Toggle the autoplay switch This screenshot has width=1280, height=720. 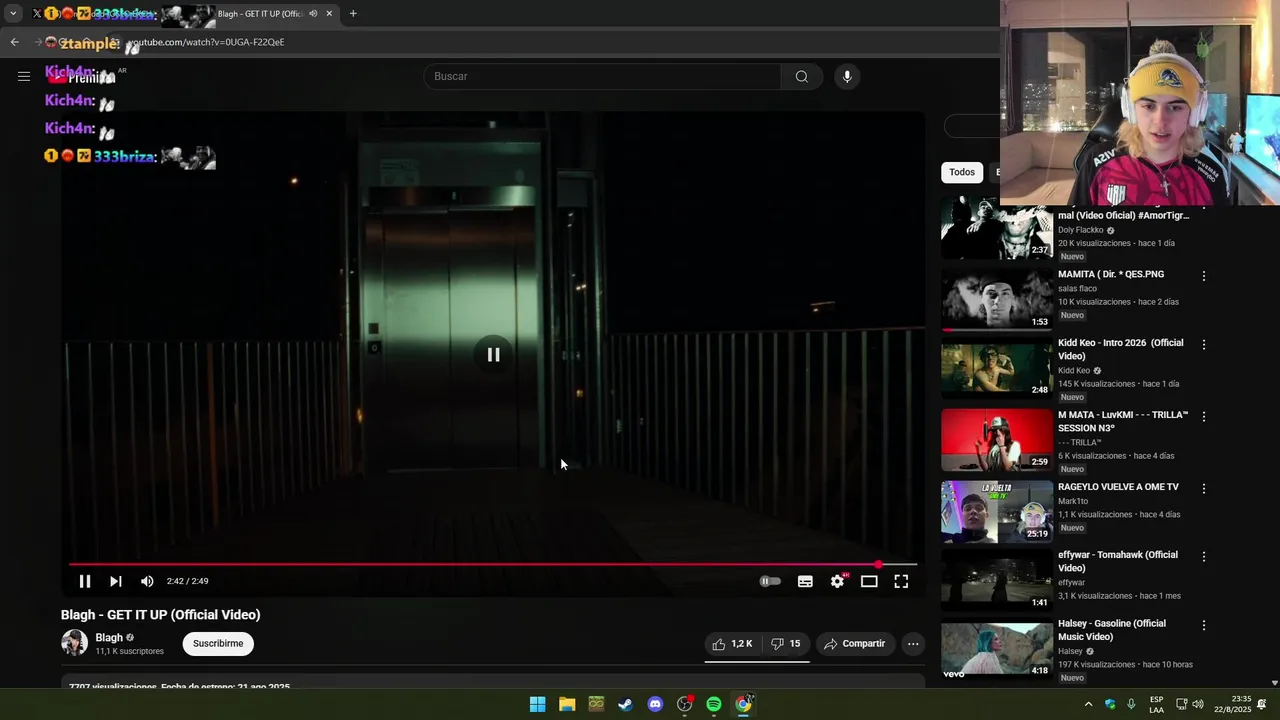click(770, 581)
